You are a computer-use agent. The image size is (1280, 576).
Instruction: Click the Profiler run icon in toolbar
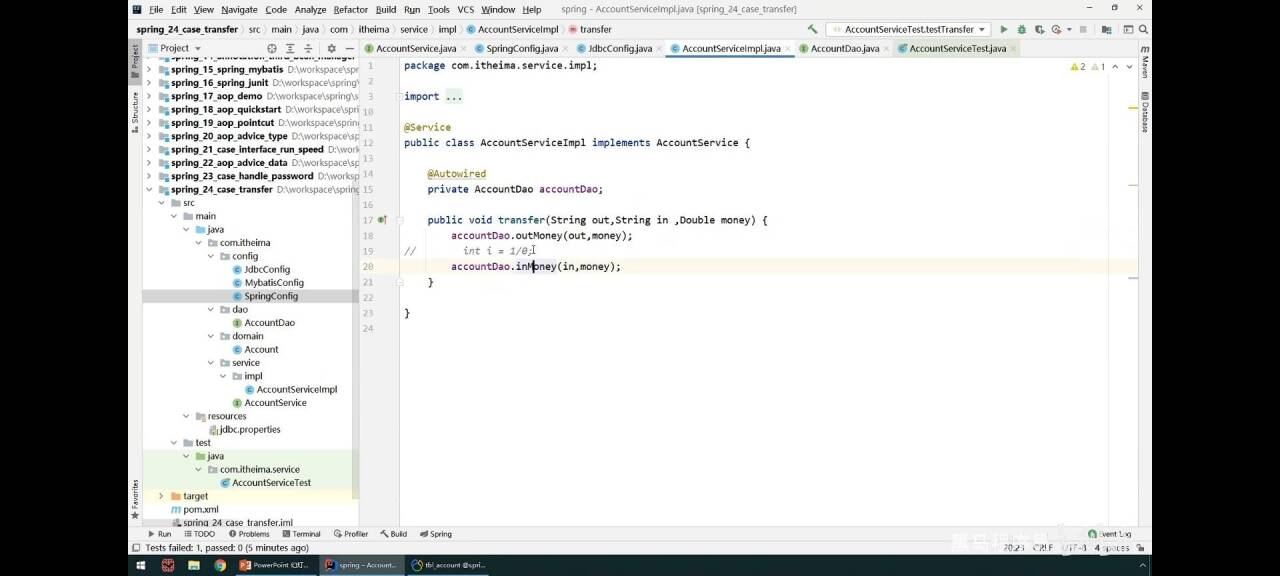click(x=1056, y=30)
